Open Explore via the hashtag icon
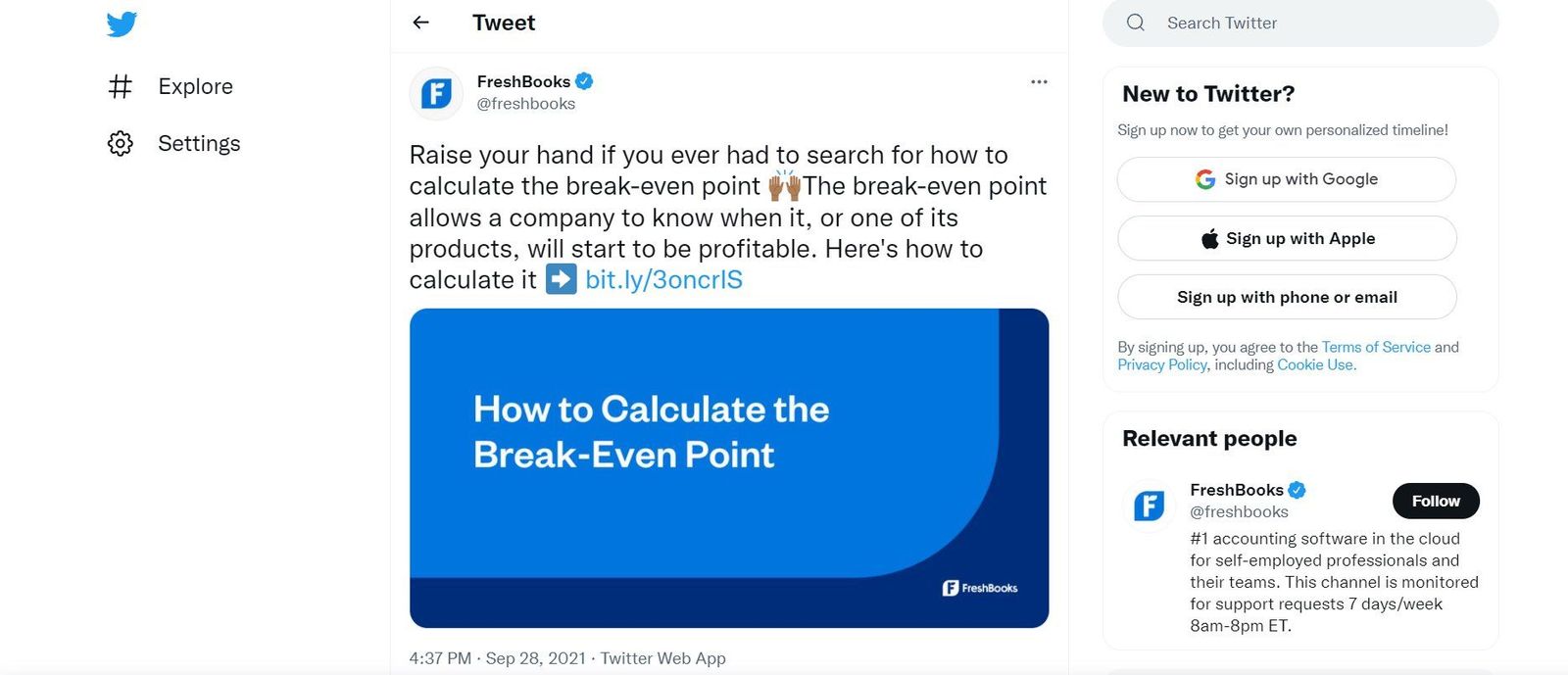Screen dimensions: 1568x675 click(x=120, y=86)
